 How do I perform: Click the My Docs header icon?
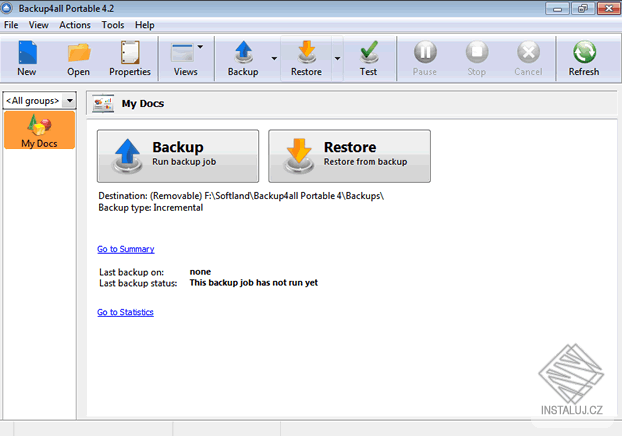point(103,104)
